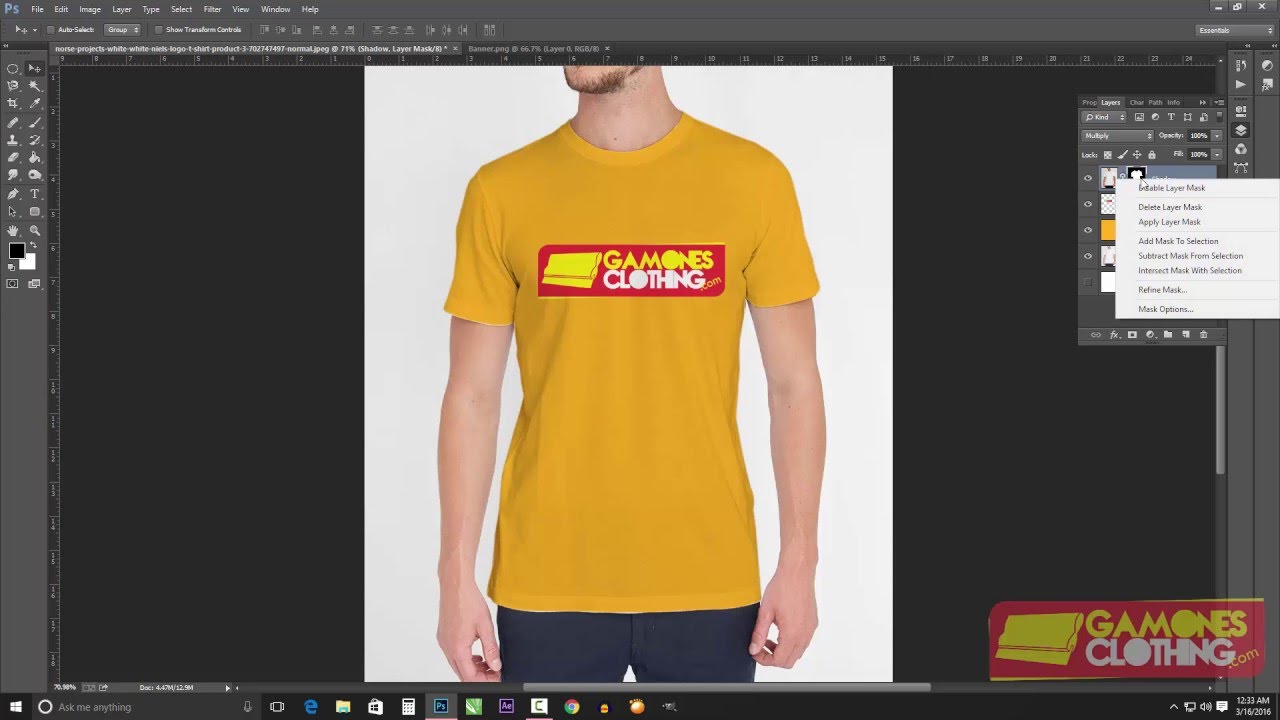1280x720 pixels.
Task: Select the Zoom tool
Action: click(x=34, y=230)
